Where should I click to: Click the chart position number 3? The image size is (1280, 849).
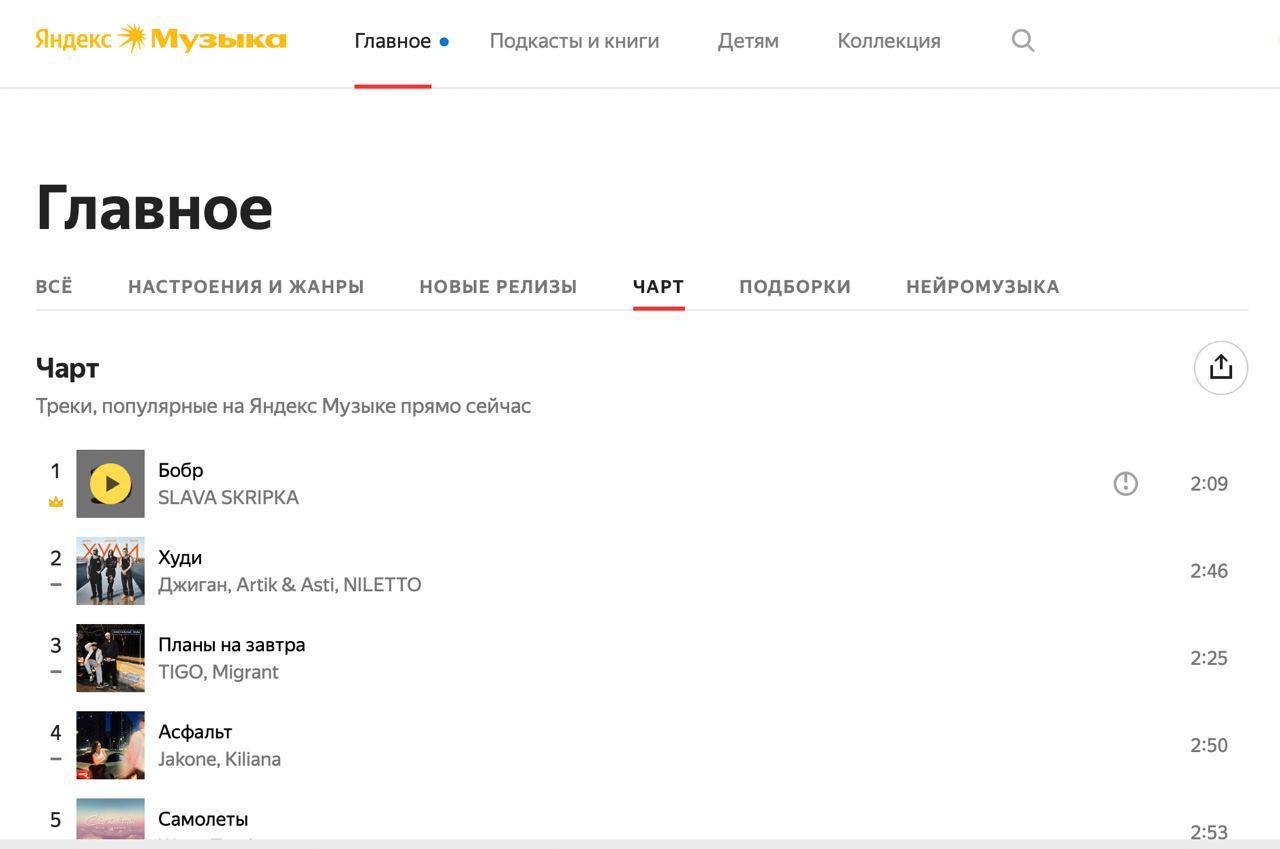[x=56, y=645]
